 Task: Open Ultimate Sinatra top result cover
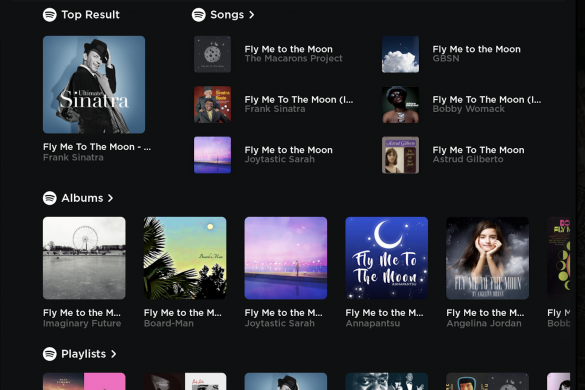(x=94, y=85)
